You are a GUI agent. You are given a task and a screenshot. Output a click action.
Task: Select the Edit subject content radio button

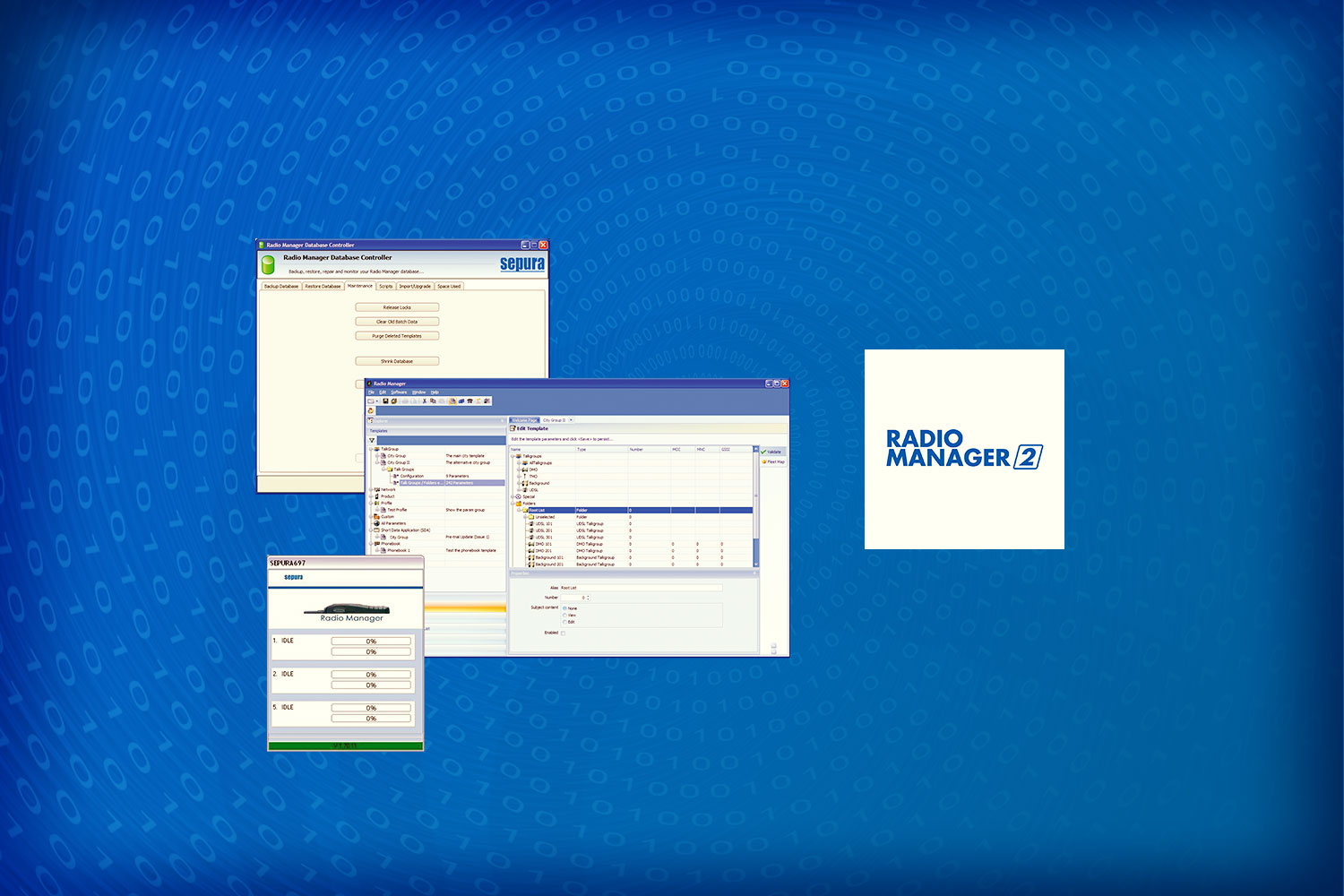point(564,622)
